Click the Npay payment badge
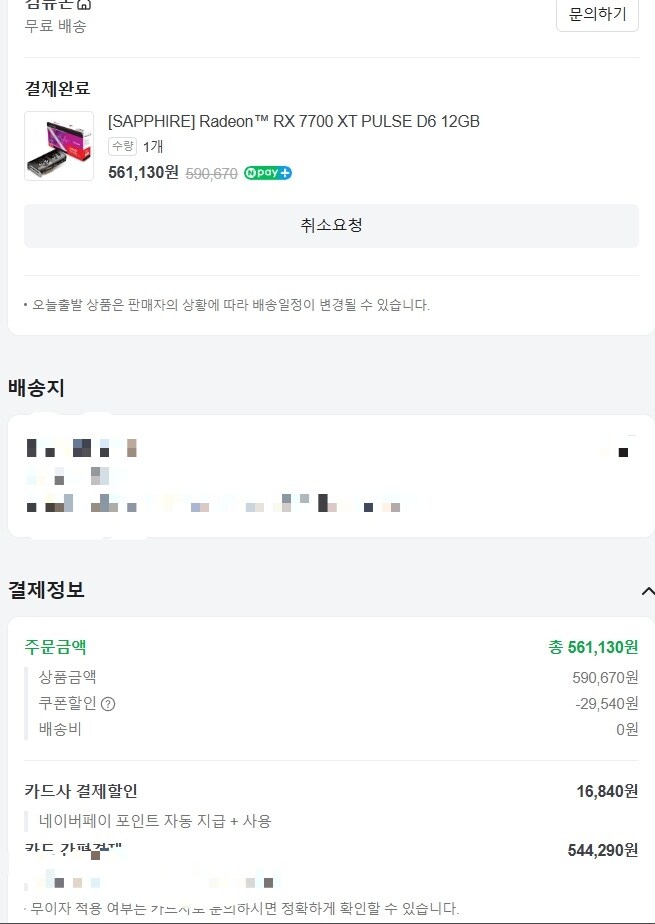 point(266,172)
